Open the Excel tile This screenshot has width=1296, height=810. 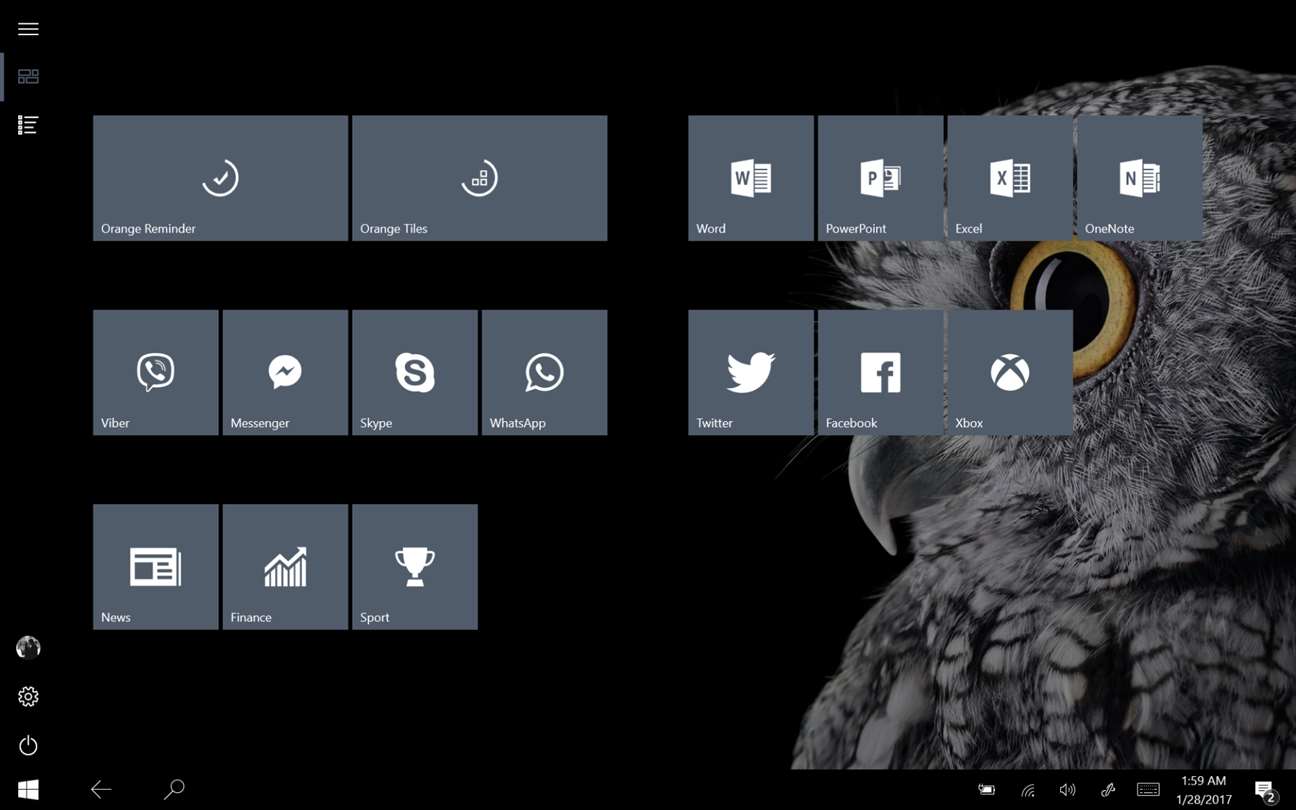click(1010, 178)
